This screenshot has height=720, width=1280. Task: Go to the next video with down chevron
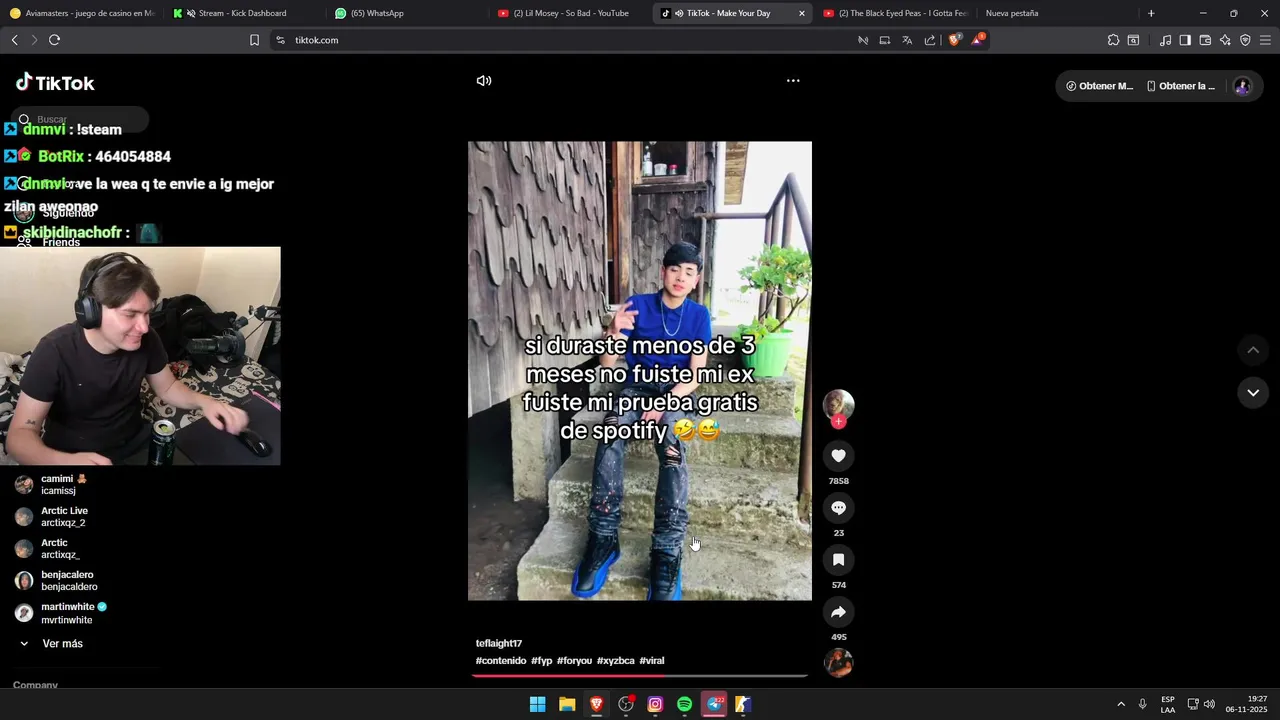[1253, 393]
